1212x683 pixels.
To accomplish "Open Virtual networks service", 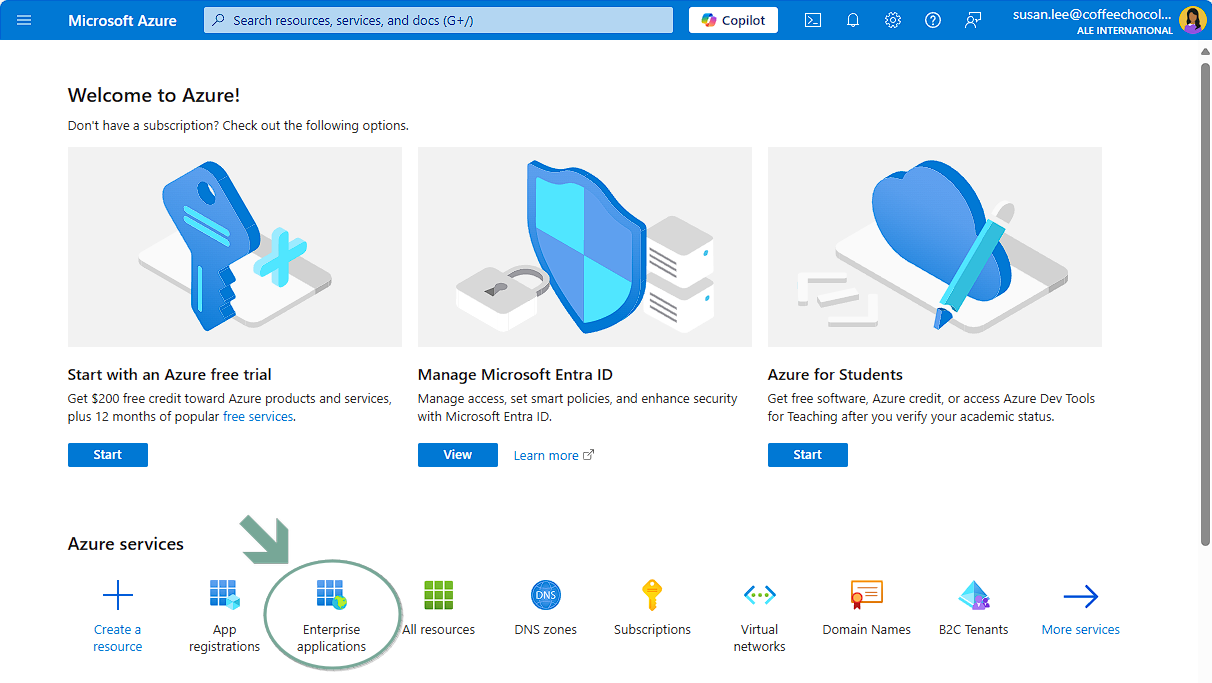I will click(x=759, y=596).
